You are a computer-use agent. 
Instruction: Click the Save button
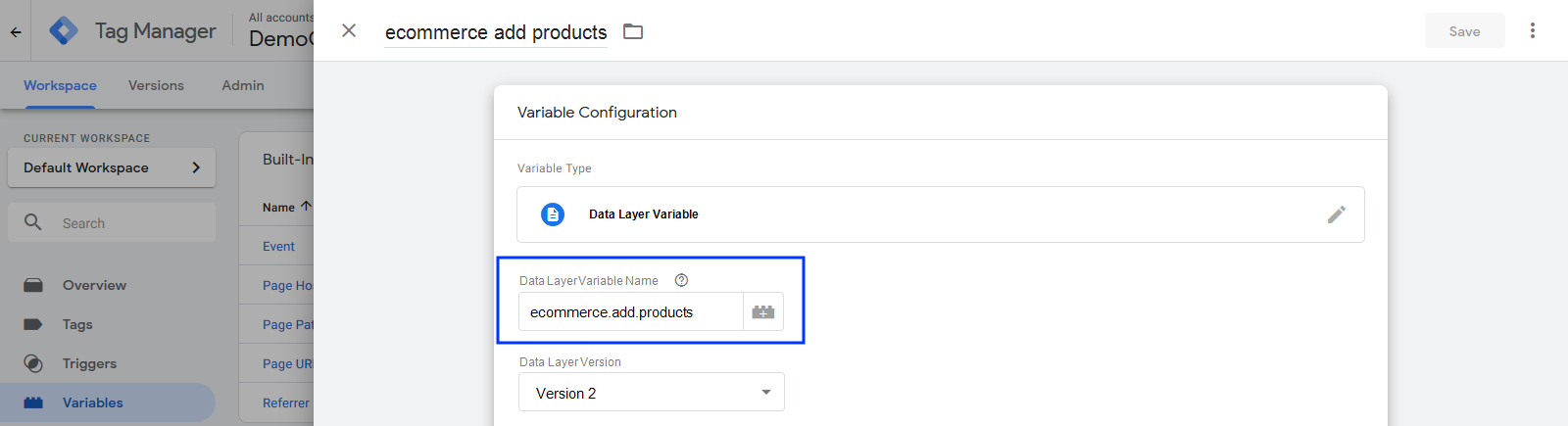[1464, 31]
